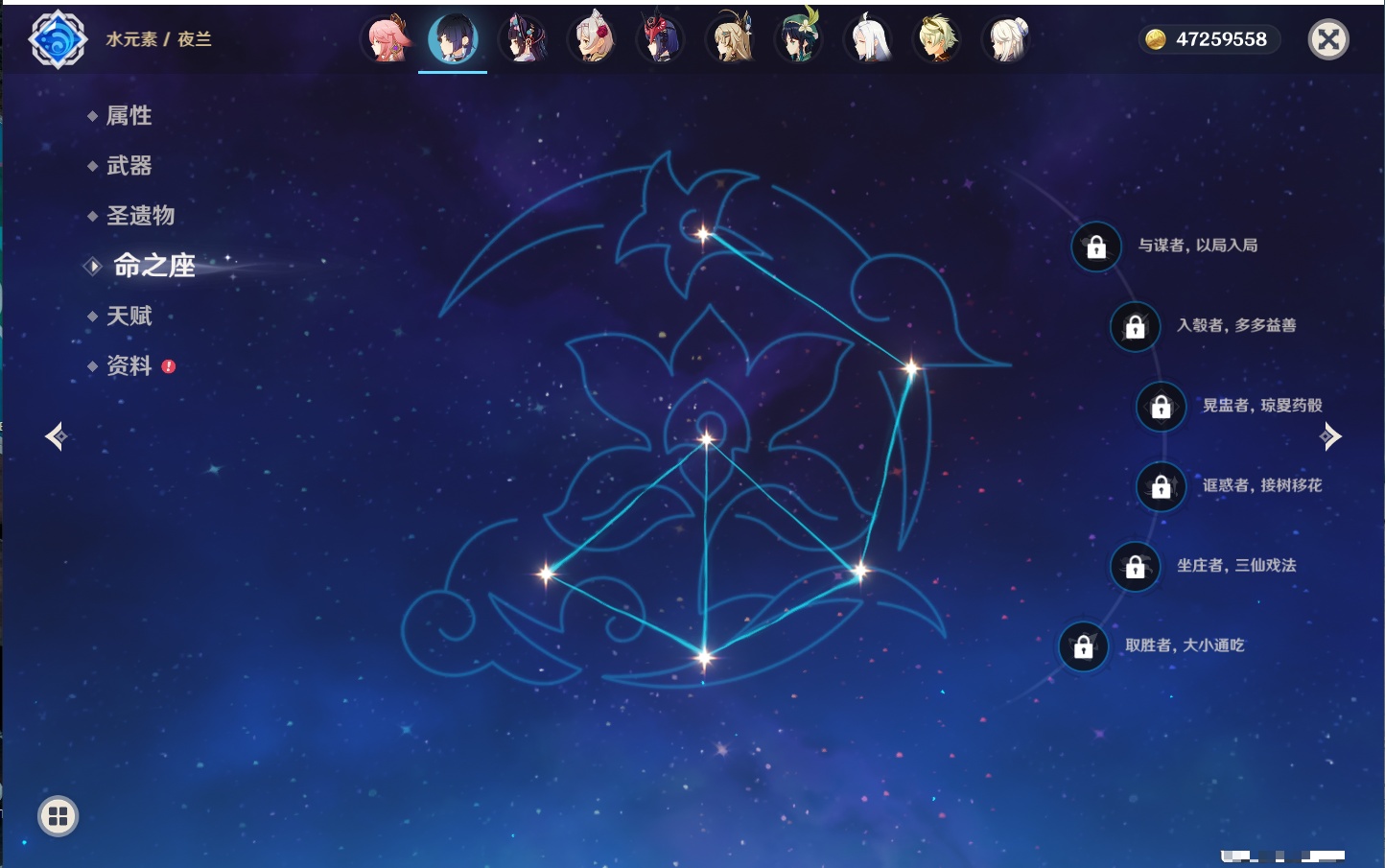Select the Noelle avatar with red rose
1385x868 pixels.
(593, 39)
